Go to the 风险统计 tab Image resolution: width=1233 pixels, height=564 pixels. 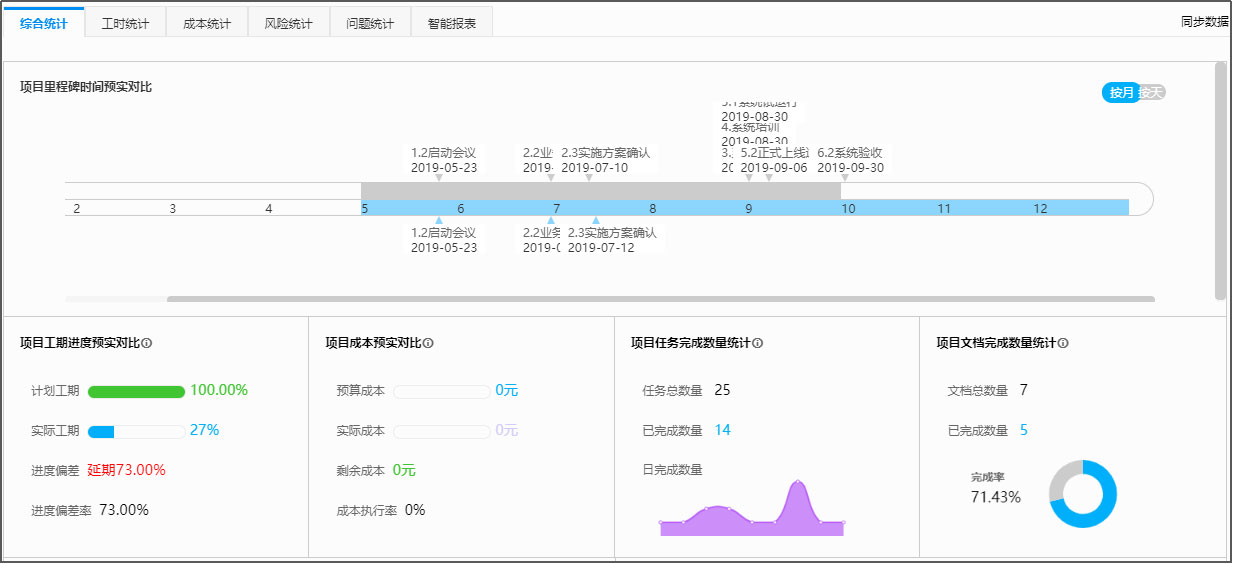tap(288, 23)
